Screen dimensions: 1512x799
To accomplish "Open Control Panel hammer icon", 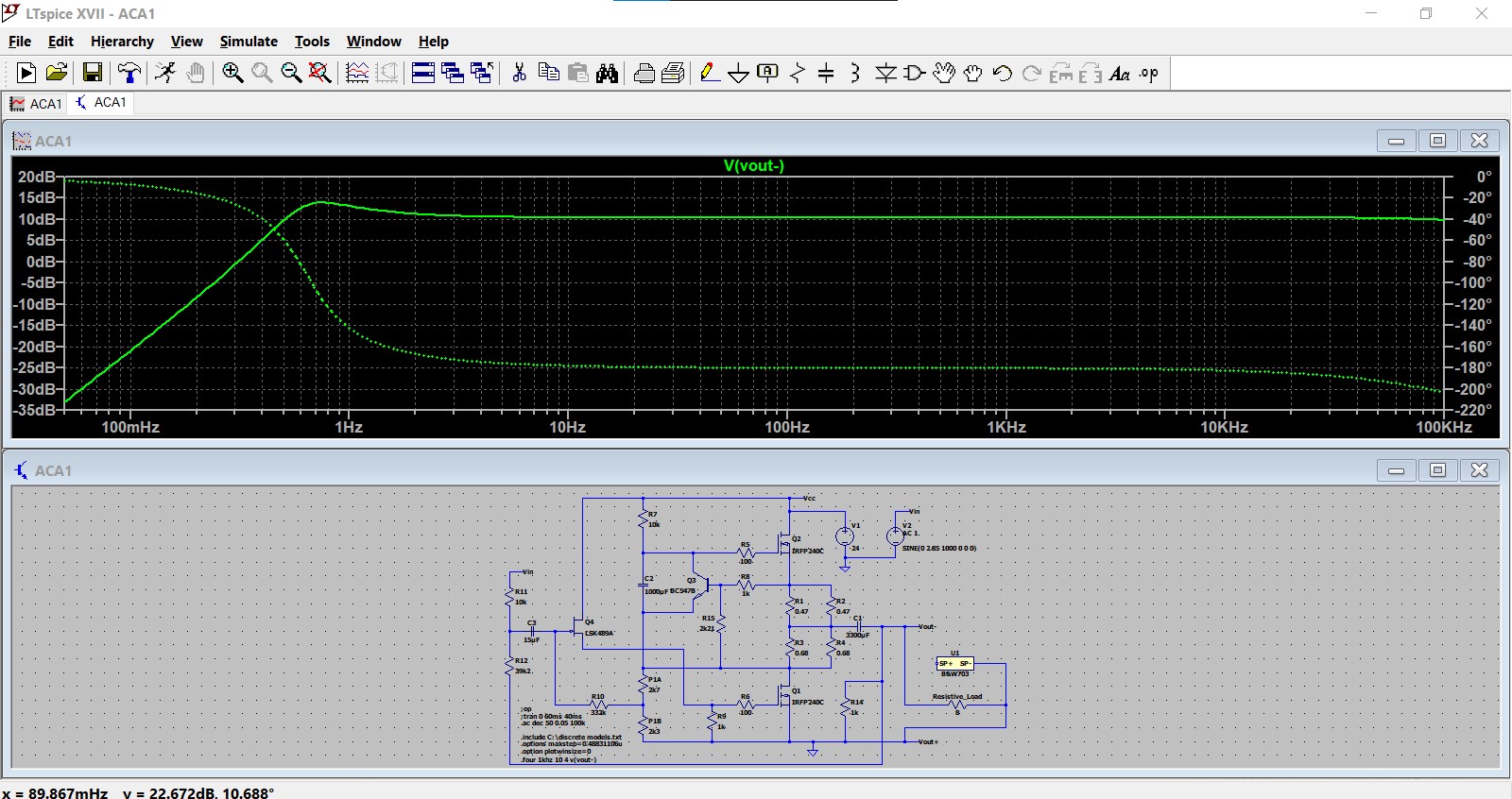I will (x=129, y=73).
